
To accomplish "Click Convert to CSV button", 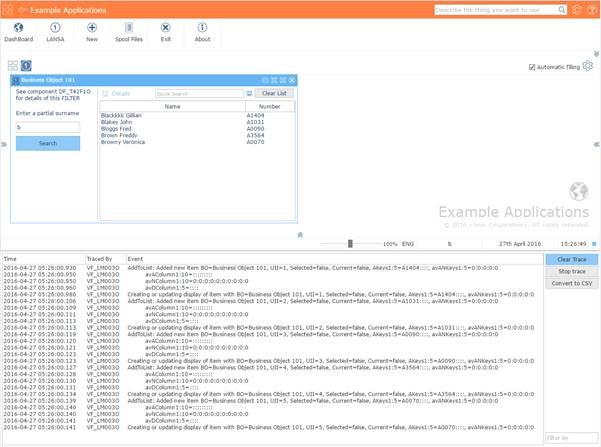I will pos(571,283).
